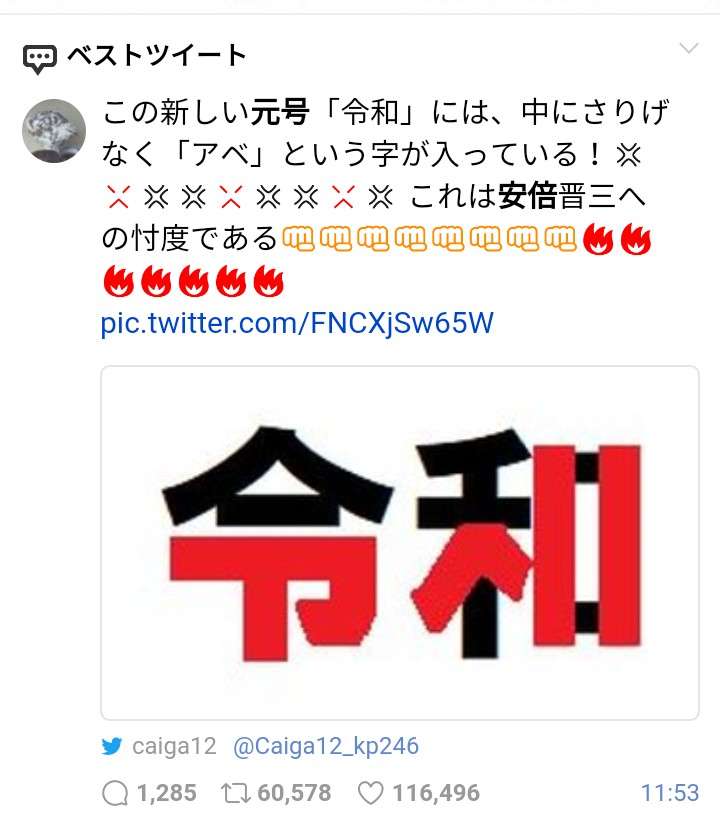
Task: Like the tweet with heart icon
Action: 371,793
